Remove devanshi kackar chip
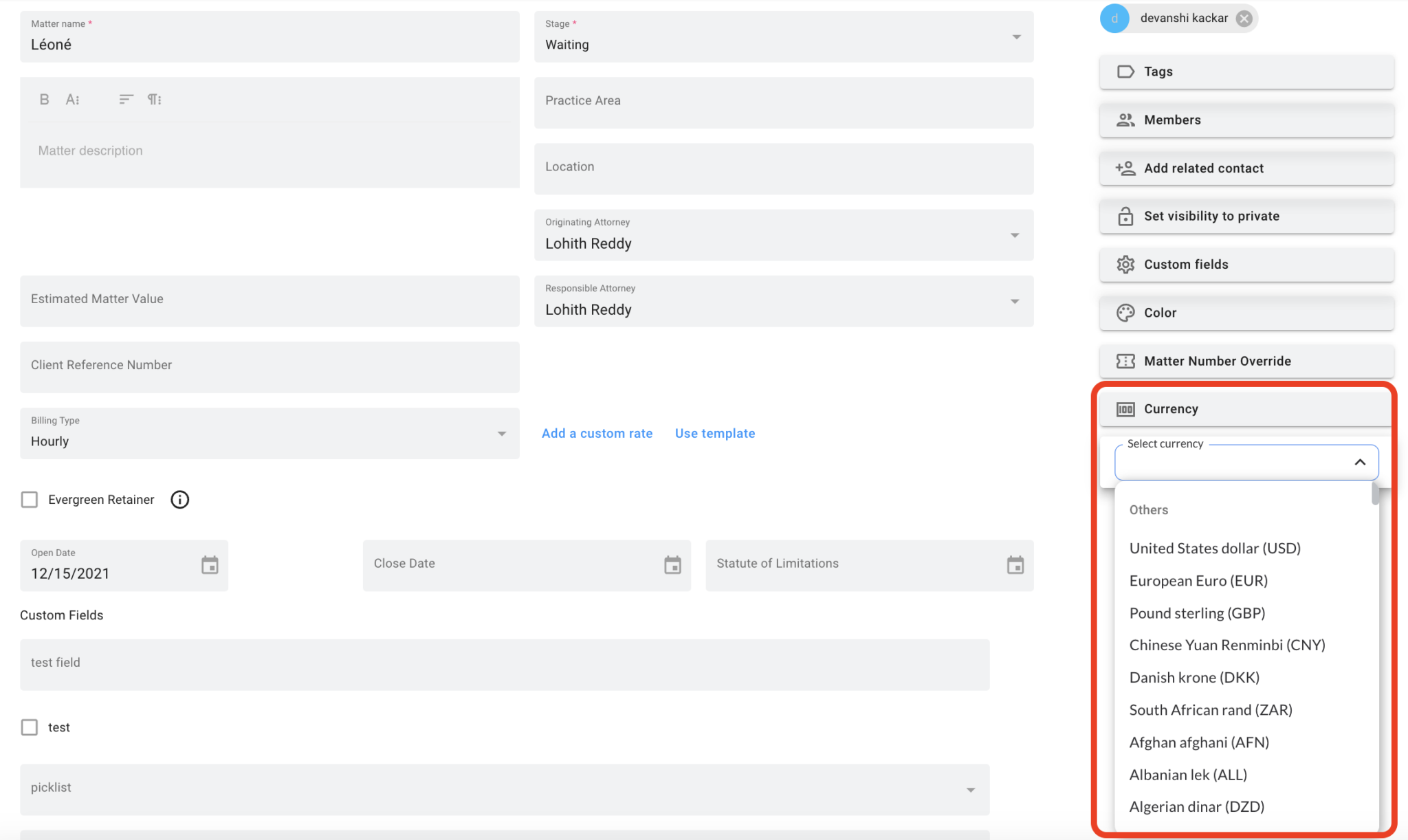This screenshot has width=1408, height=840. pos(1244,19)
